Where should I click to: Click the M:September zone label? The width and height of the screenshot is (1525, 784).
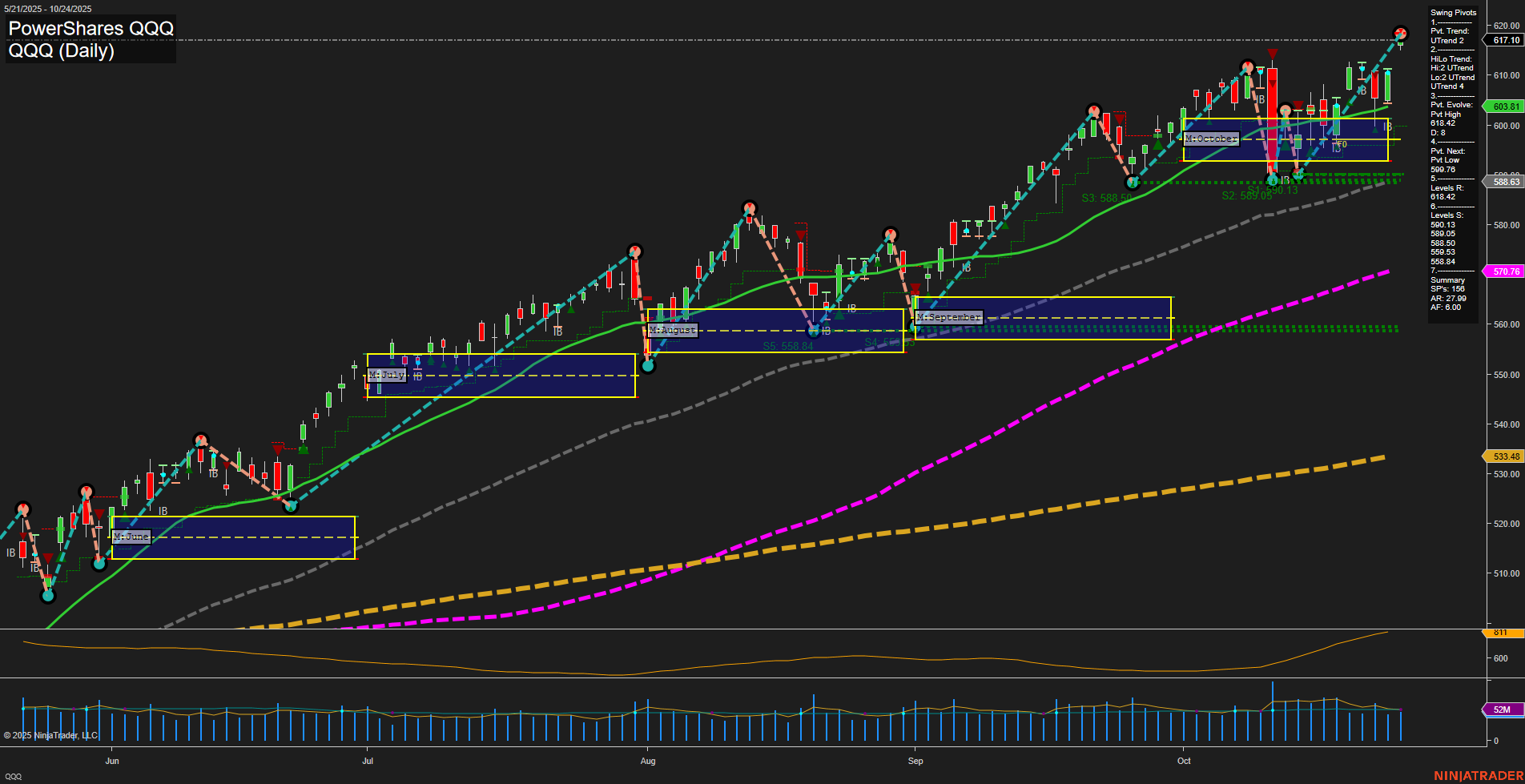pyautogui.click(x=949, y=317)
